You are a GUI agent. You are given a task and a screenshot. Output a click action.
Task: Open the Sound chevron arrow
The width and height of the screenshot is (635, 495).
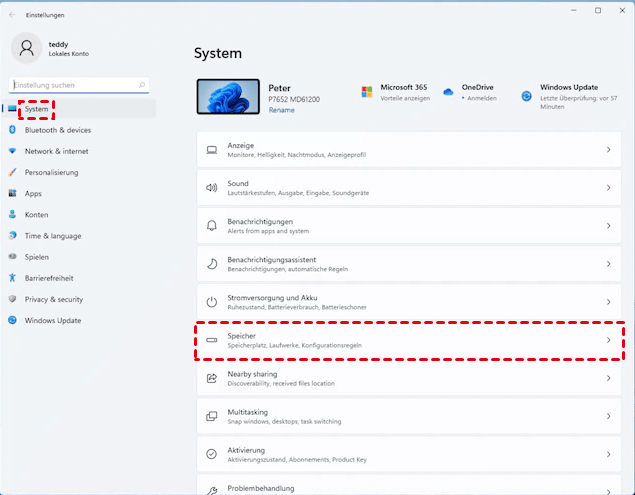(608, 188)
